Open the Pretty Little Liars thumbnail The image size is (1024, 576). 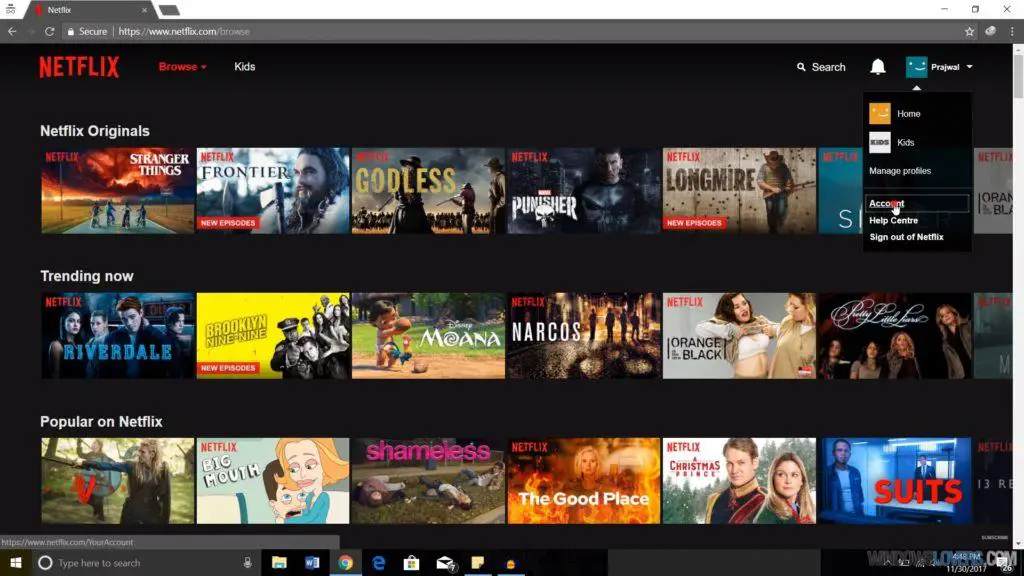(895, 336)
